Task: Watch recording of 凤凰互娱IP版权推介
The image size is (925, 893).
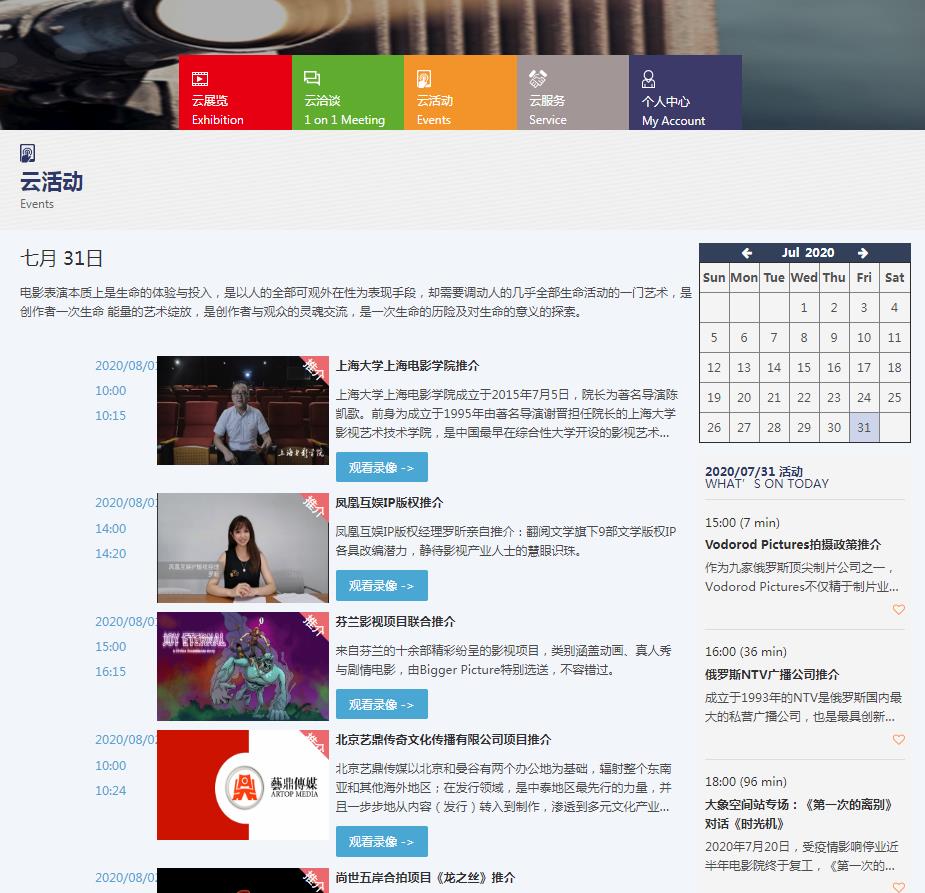Action: pyautogui.click(x=381, y=585)
